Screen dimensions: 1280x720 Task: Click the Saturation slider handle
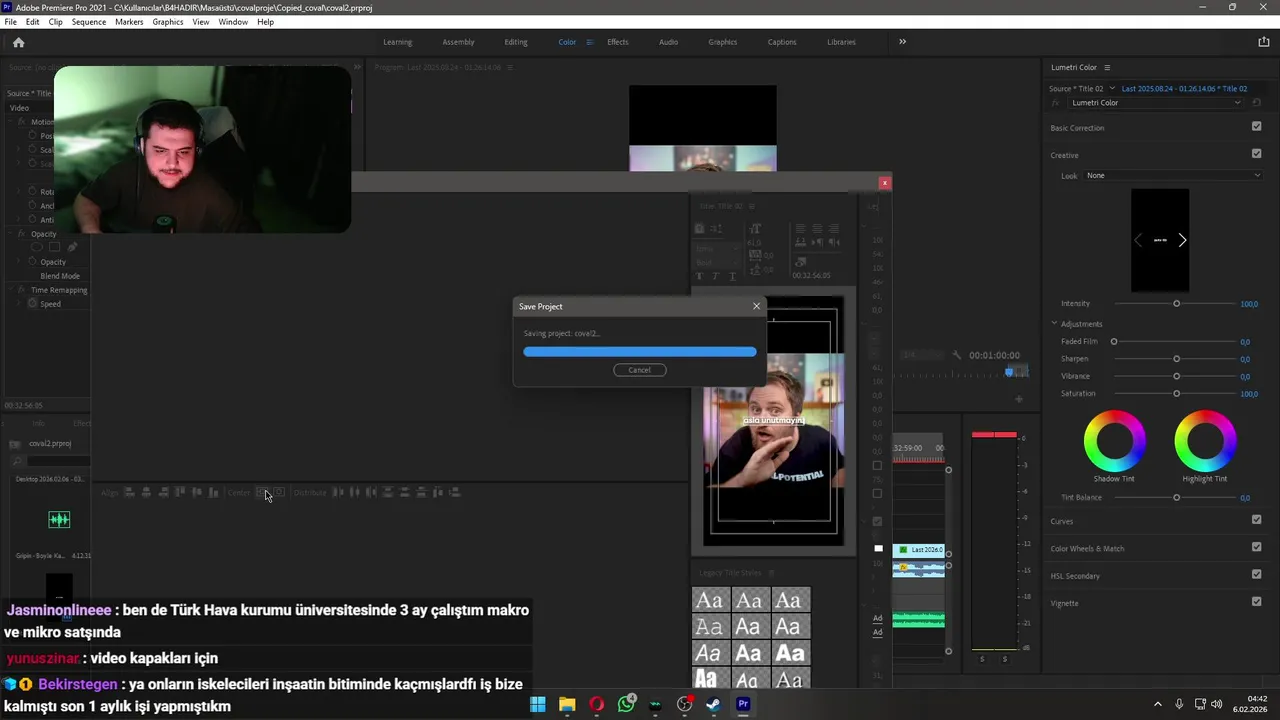click(1176, 394)
